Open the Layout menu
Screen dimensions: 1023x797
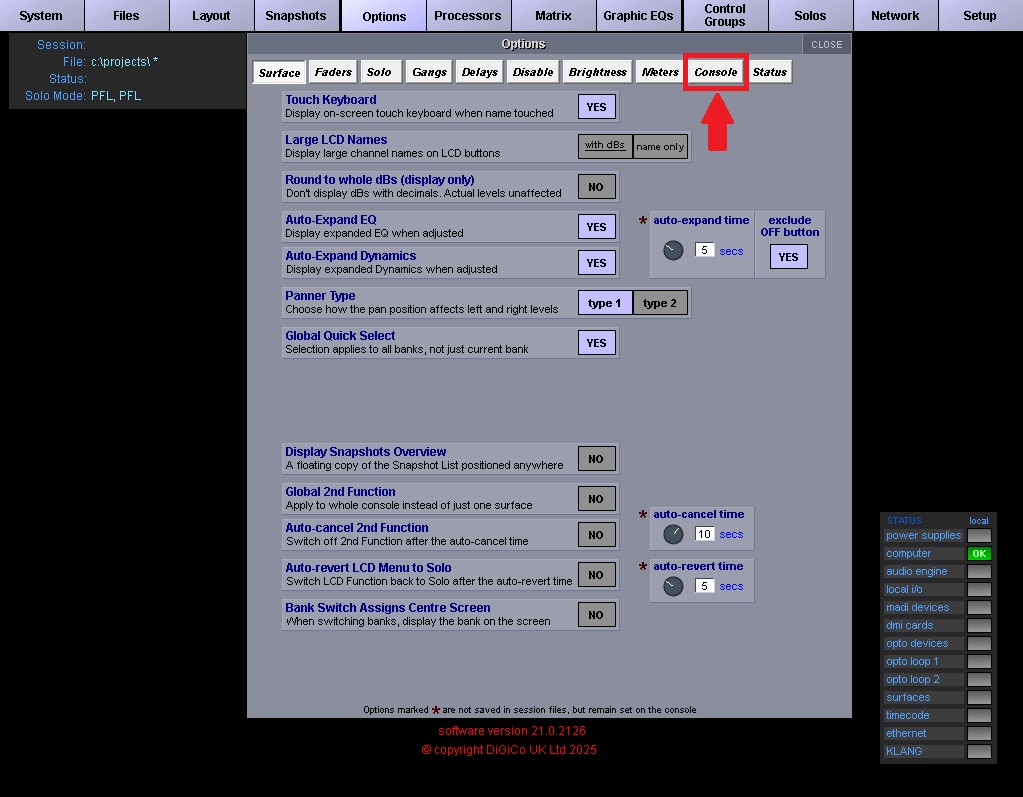(211, 16)
